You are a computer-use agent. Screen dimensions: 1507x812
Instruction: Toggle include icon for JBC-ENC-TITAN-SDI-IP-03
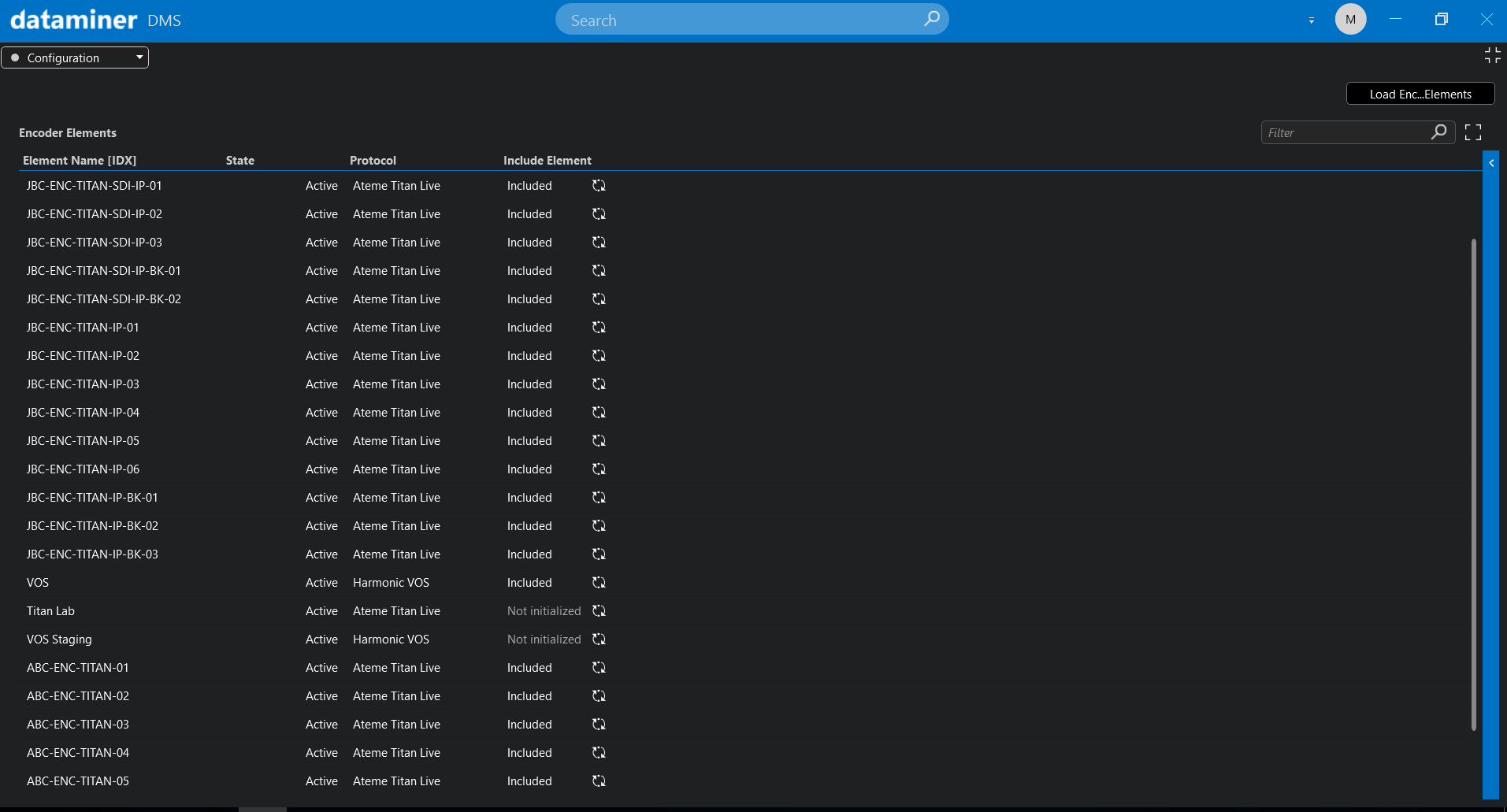599,243
